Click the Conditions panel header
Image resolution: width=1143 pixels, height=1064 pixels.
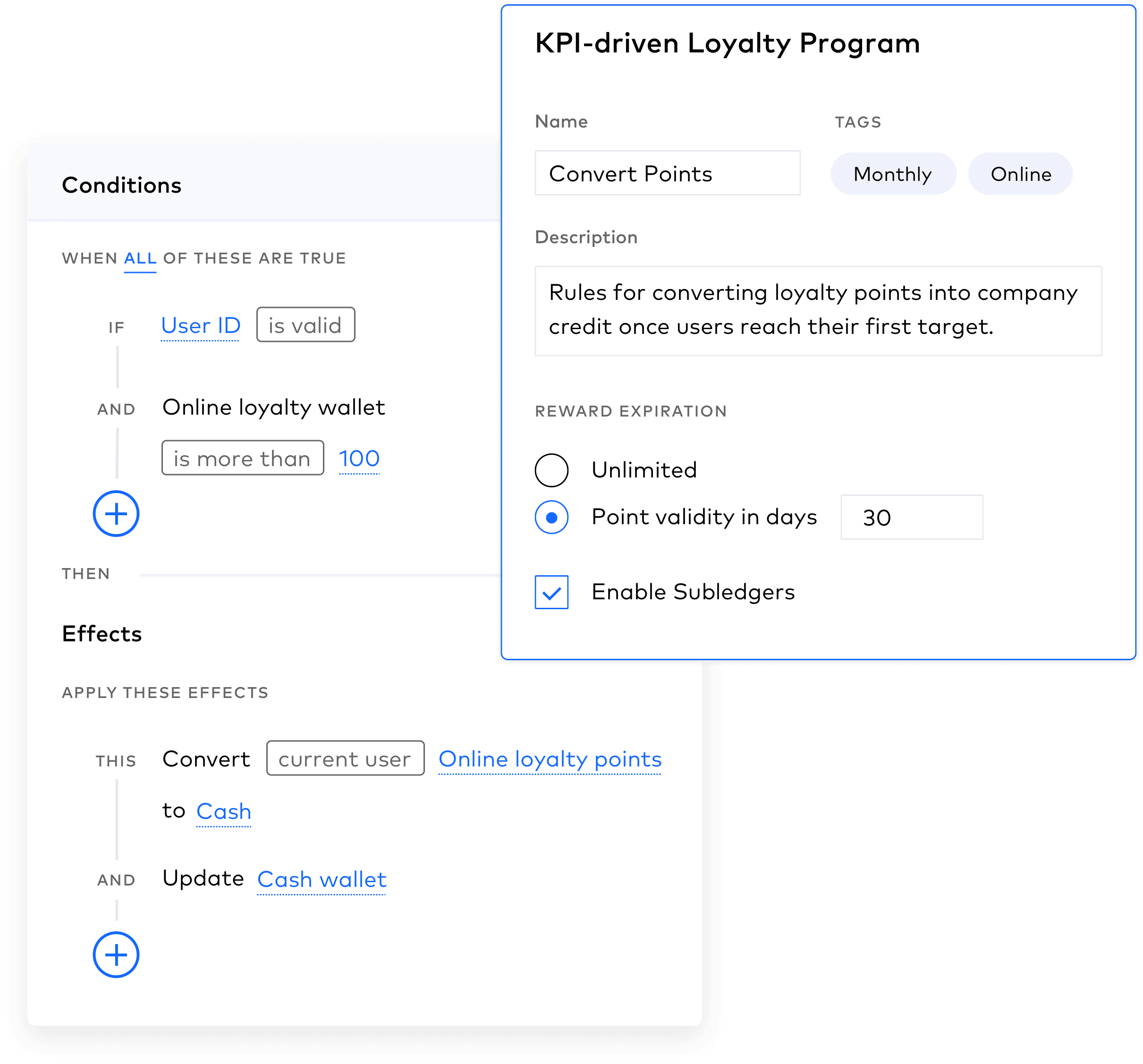(x=122, y=185)
